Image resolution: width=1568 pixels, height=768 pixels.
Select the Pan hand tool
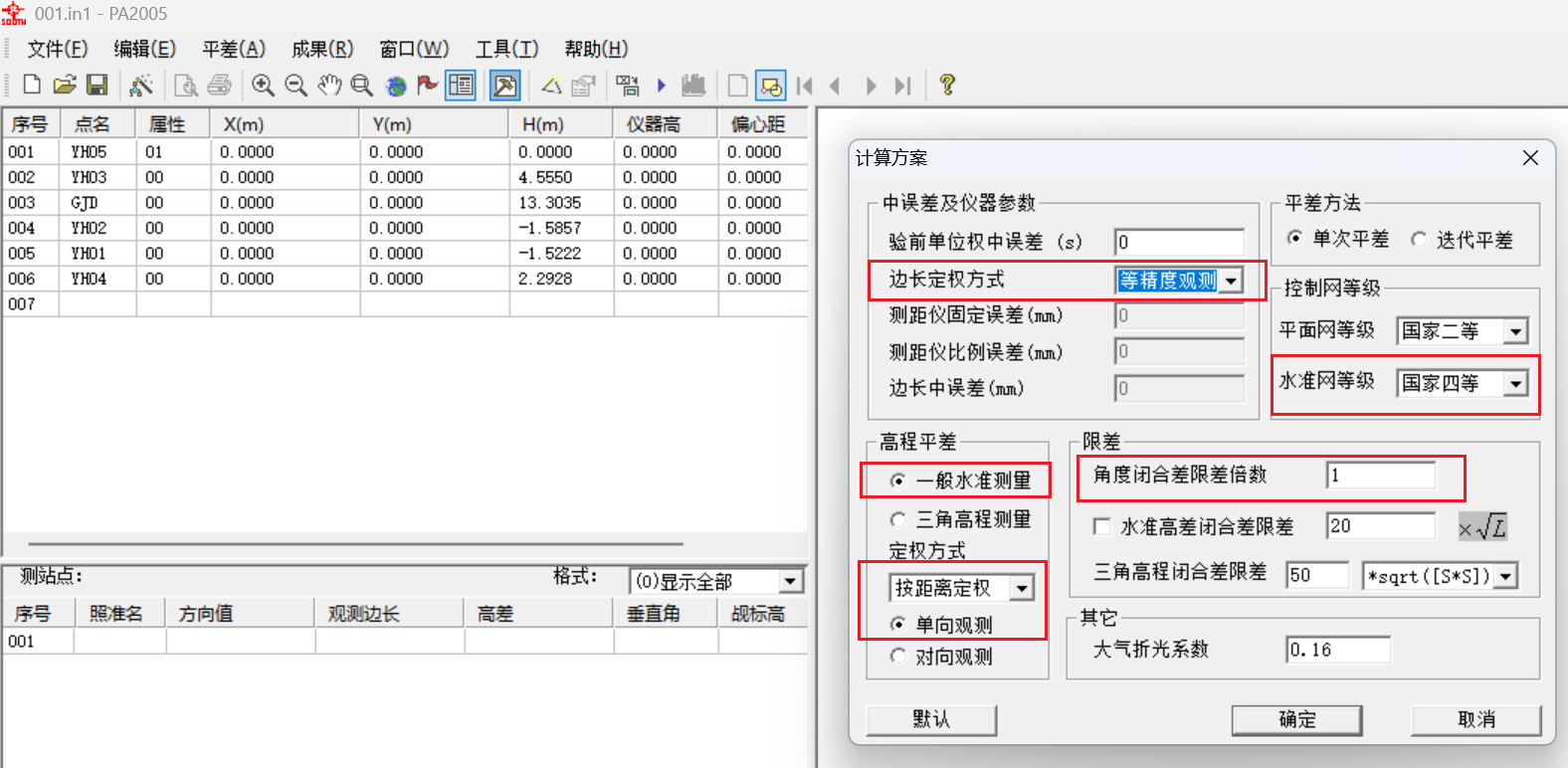pos(329,86)
